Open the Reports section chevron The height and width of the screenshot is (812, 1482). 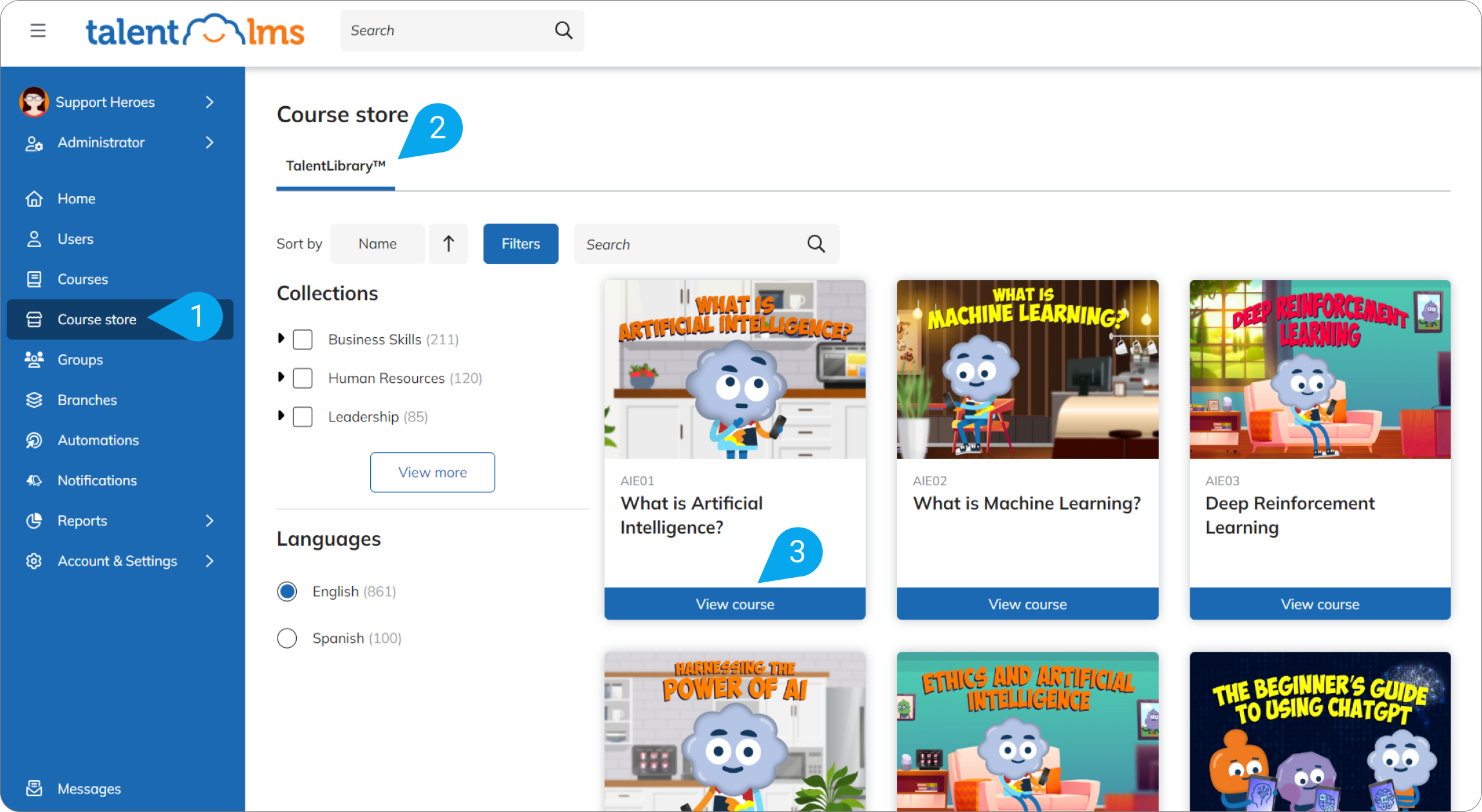pos(210,521)
